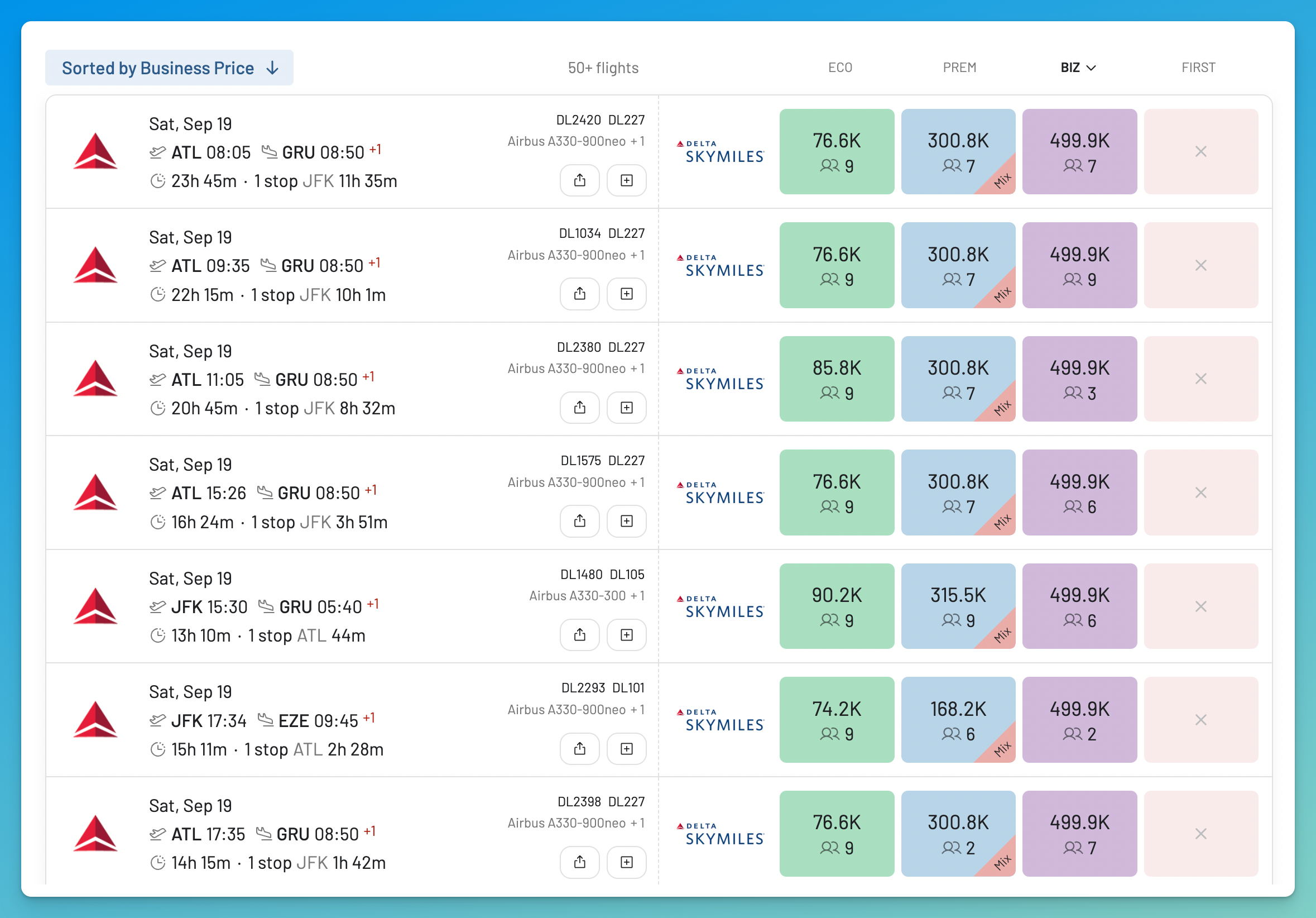1316x918 pixels.
Task: Open Sorted by Business Price dropdown
Action: [x=169, y=68]
